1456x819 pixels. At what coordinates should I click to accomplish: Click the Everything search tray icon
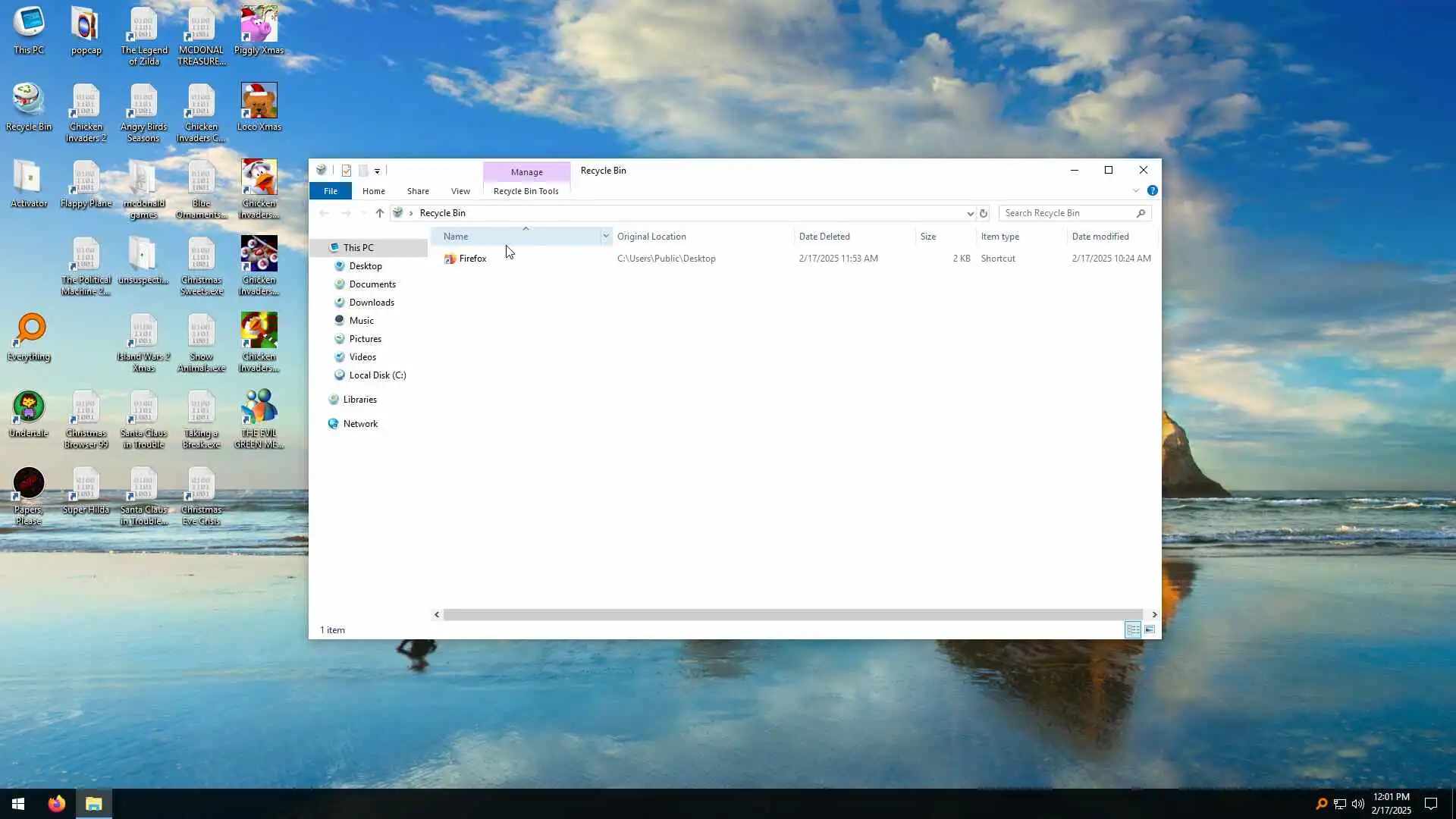pos(1321,804)
